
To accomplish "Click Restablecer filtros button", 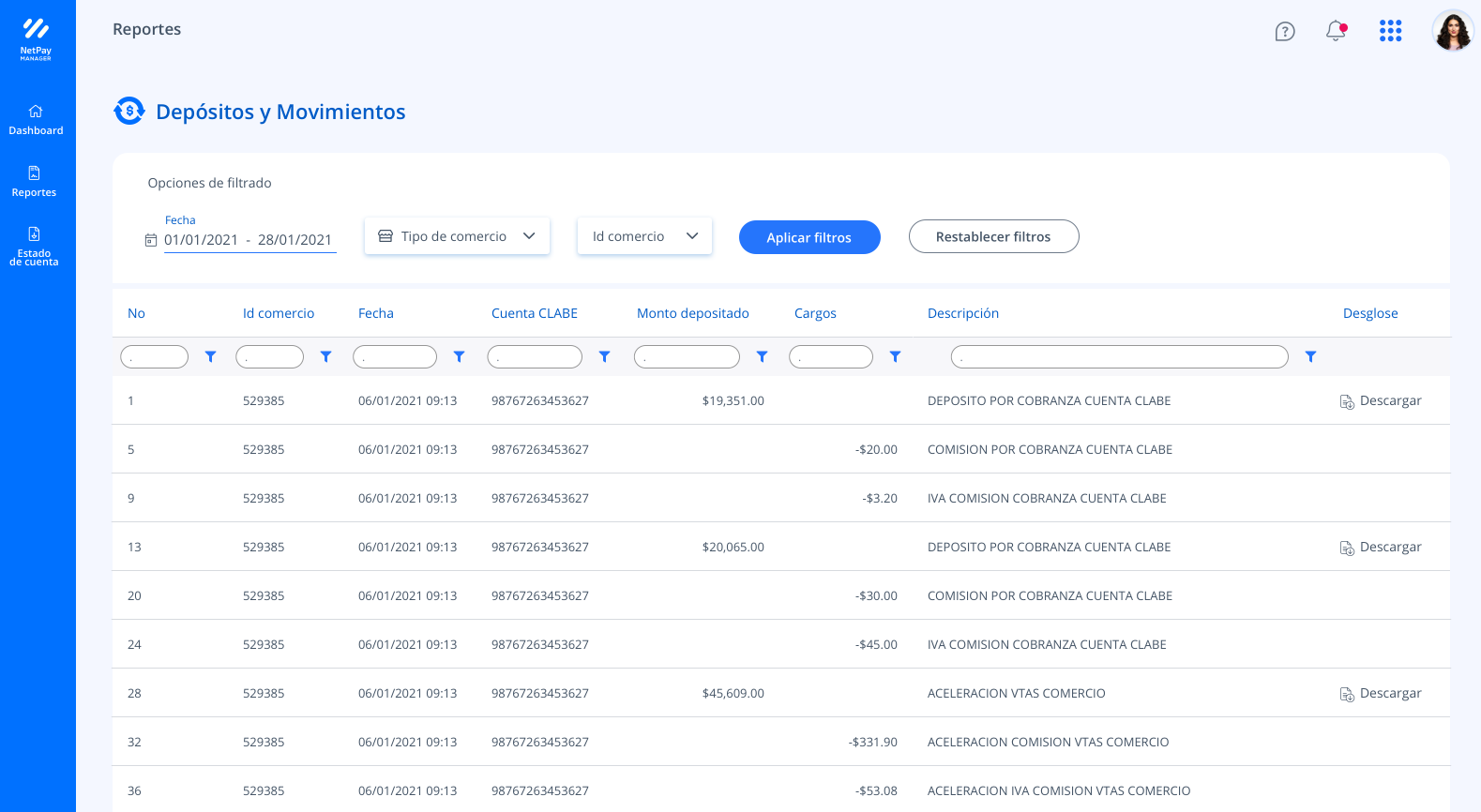I will [x=993, y=236].
